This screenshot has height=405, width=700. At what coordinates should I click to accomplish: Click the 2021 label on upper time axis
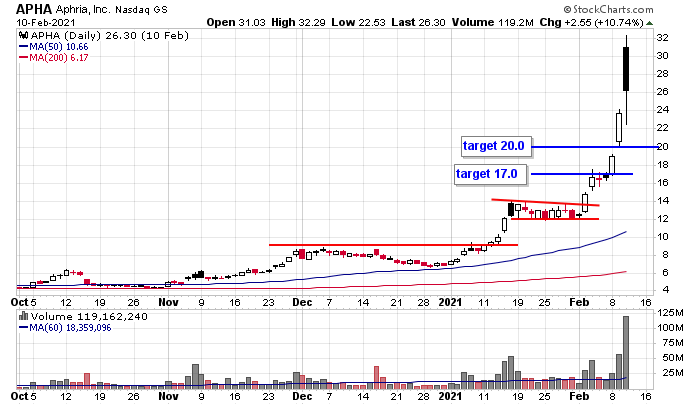point(450,302)
